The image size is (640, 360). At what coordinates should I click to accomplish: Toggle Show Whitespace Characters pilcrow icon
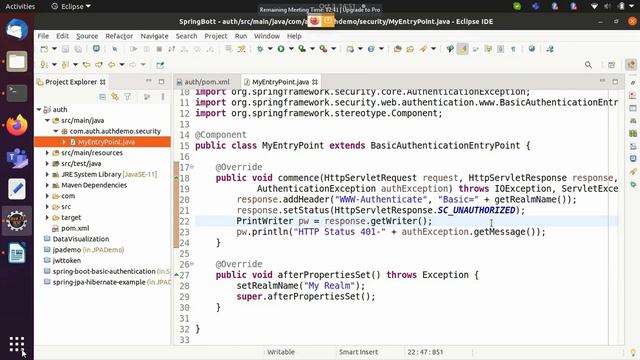(513, 49)
